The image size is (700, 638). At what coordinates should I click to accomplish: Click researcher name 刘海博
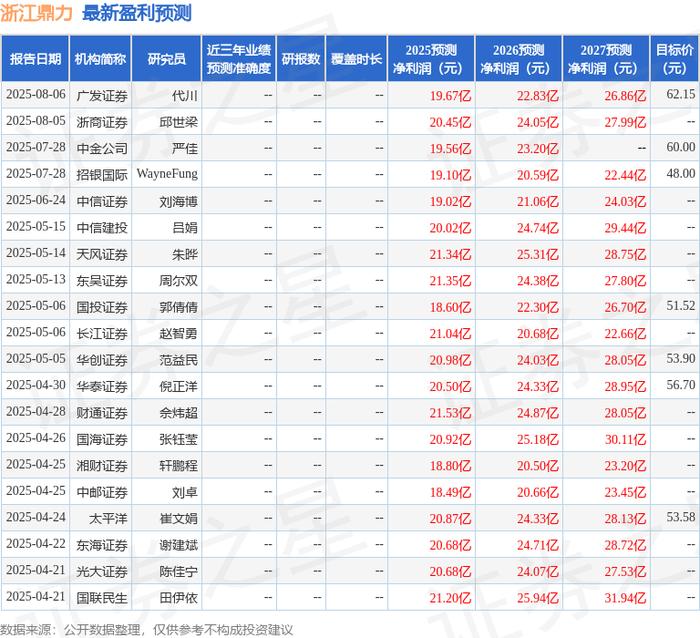click(179, 201)
